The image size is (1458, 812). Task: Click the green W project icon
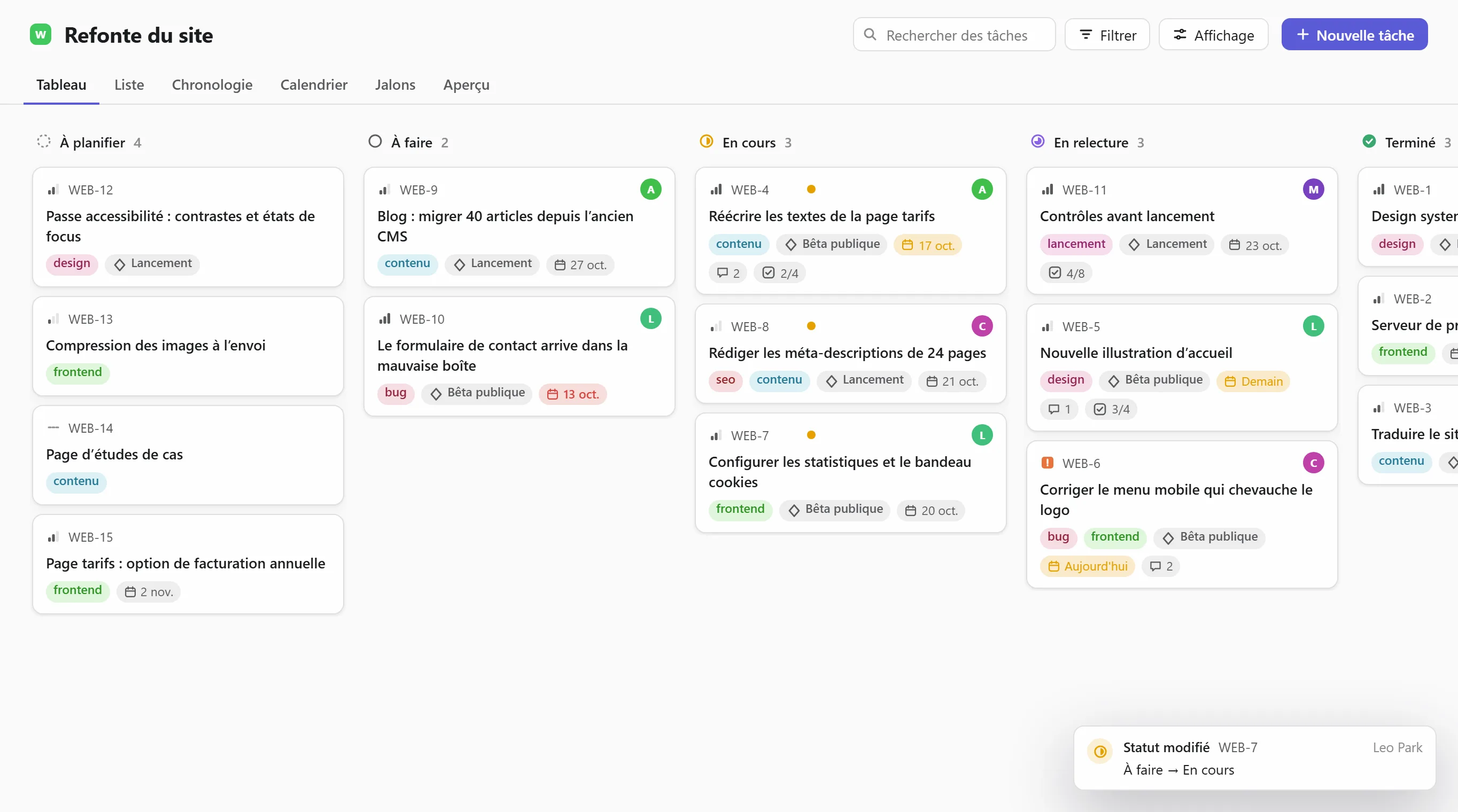[x=40, y=35]
